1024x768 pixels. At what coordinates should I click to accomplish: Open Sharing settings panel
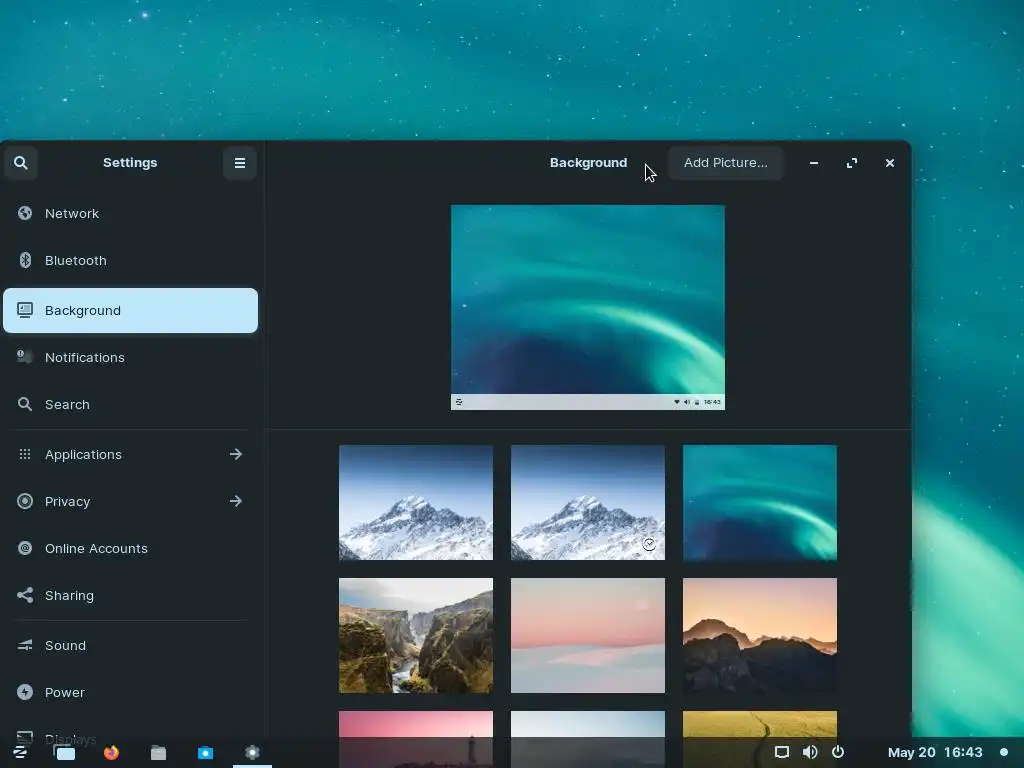[x=131, y=596]
